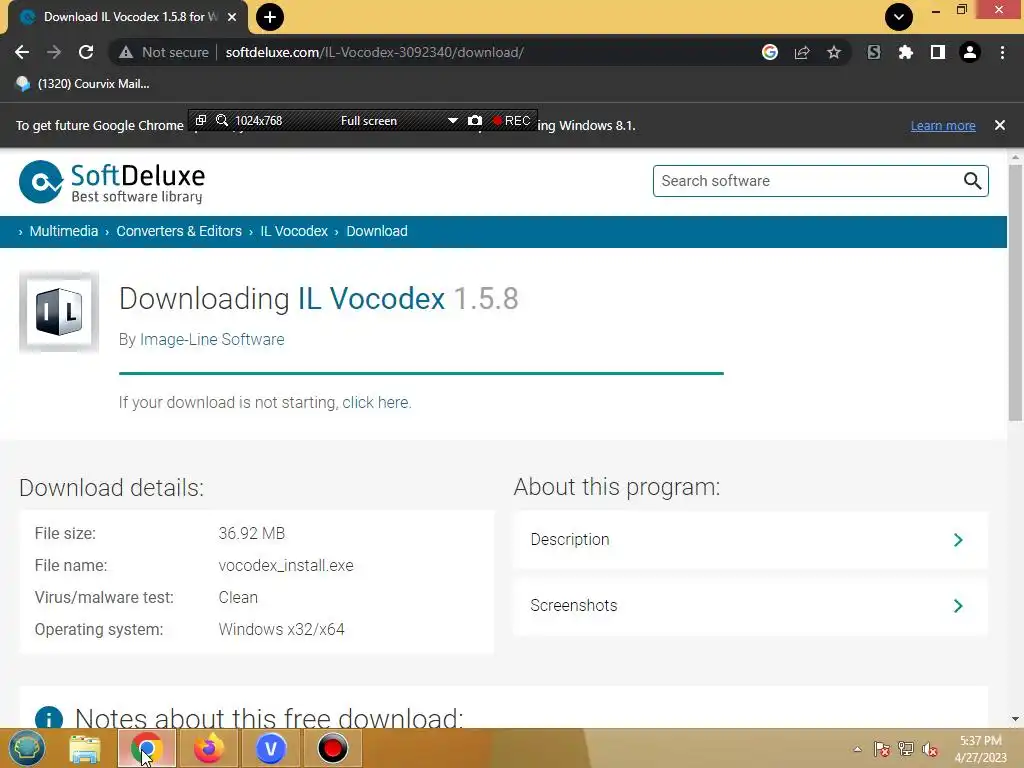
Task: Take a snapshot with recorder camera icon
Action: click(475, 121)
